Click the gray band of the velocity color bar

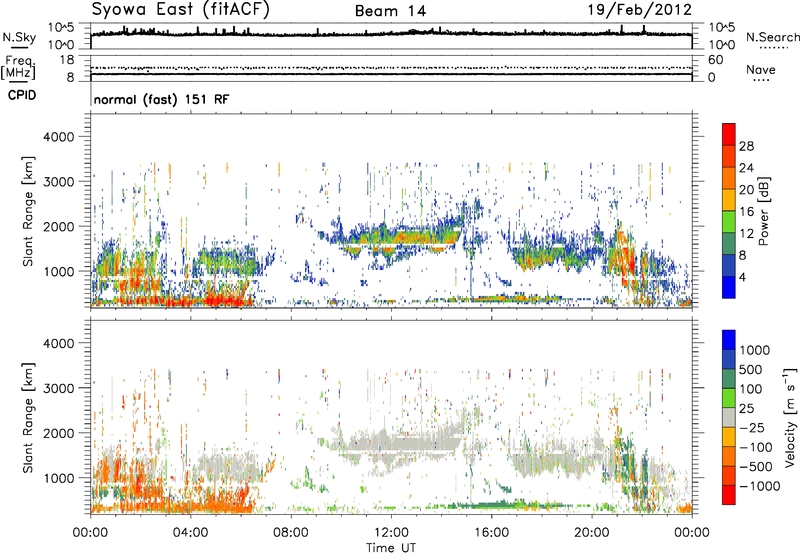729,417
